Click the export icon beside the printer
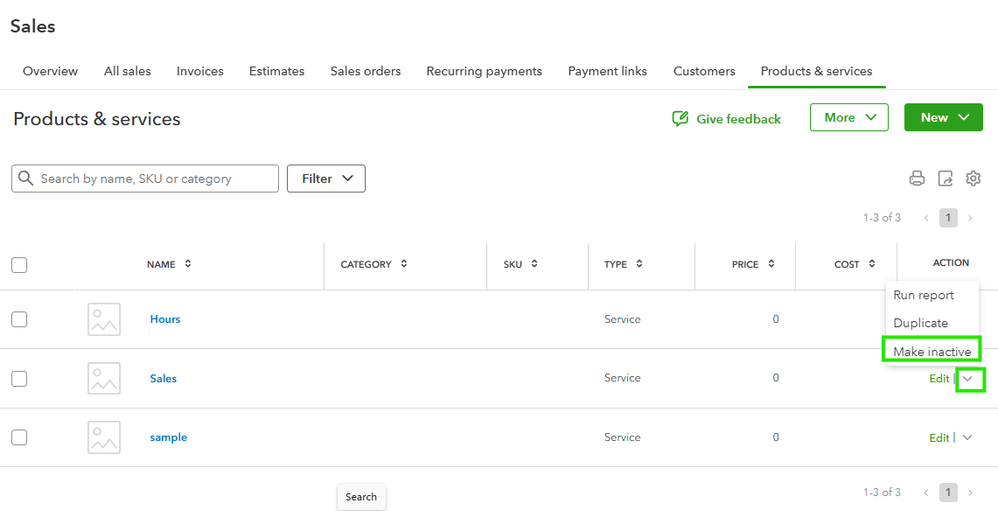This screenshot has width=998, height=511. pyautogui.click(x=945, y=179)
